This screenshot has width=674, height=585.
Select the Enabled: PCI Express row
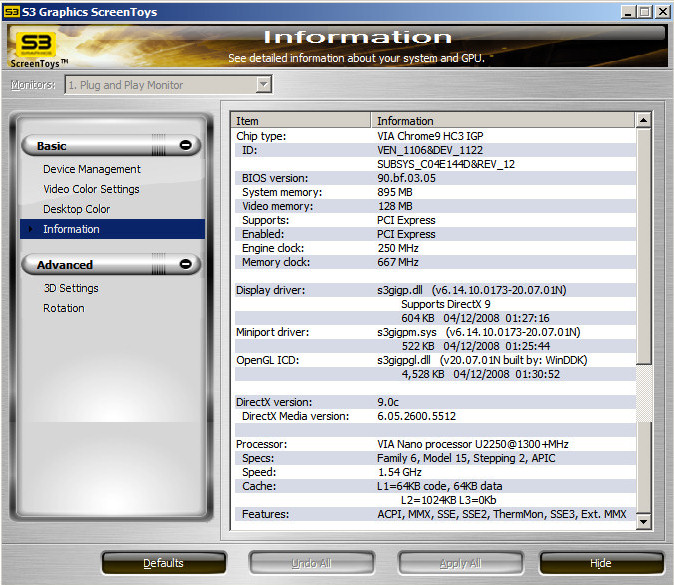pyautogui.click(x=435, y=234)
